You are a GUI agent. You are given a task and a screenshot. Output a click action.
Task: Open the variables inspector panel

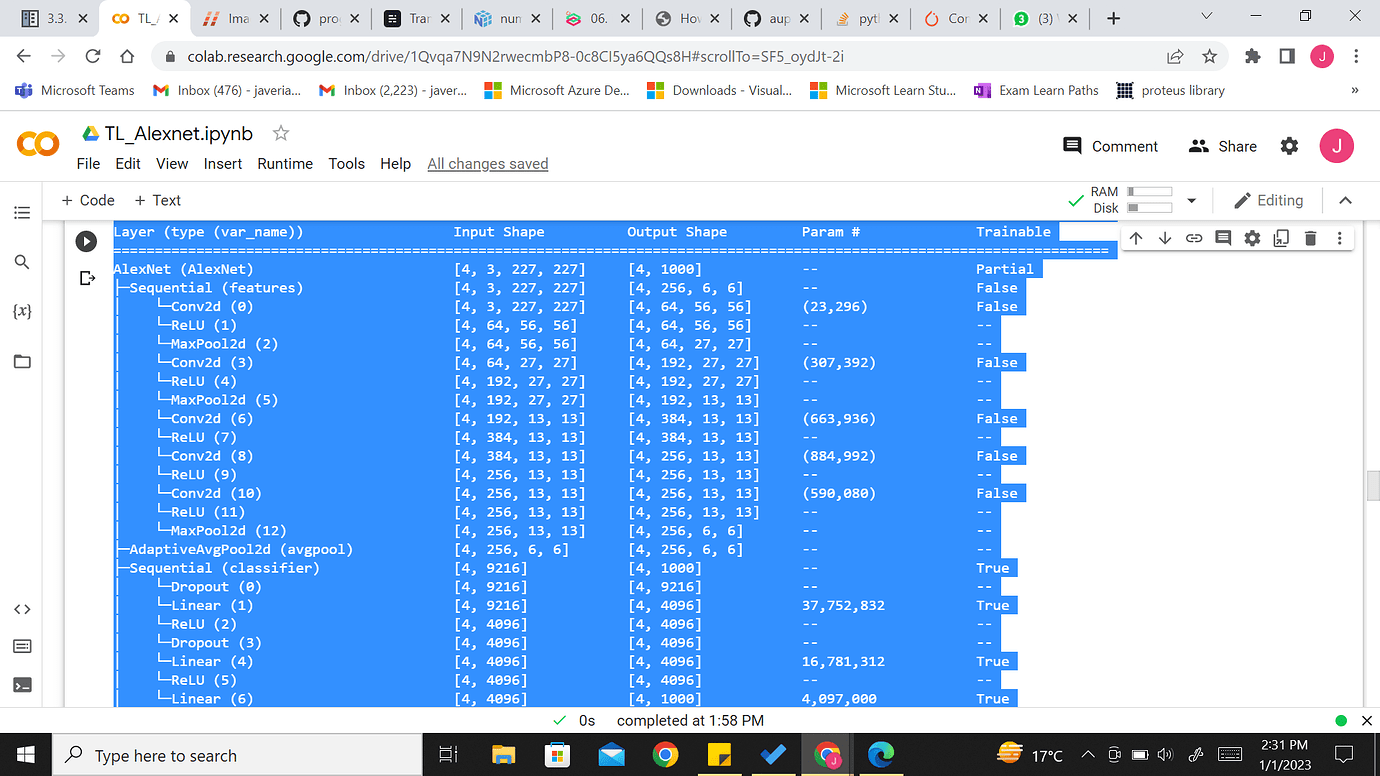[22, 311]
